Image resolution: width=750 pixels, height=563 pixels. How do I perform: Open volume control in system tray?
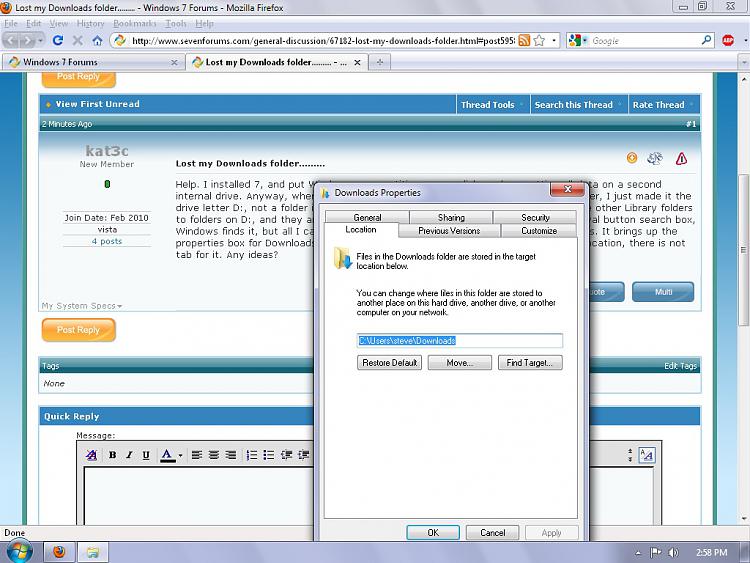(673, 553)
